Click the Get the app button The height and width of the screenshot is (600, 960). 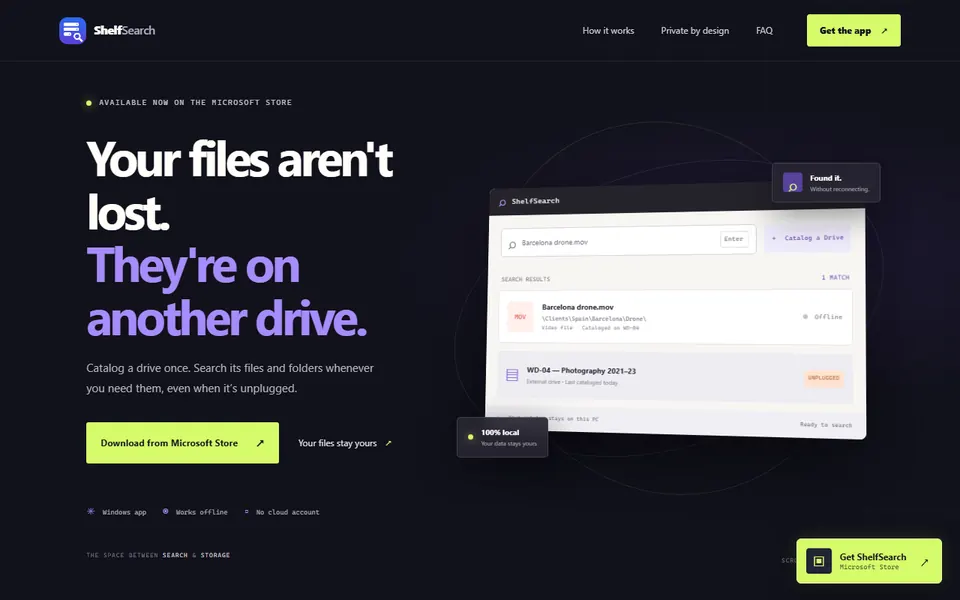coord(853,31)
